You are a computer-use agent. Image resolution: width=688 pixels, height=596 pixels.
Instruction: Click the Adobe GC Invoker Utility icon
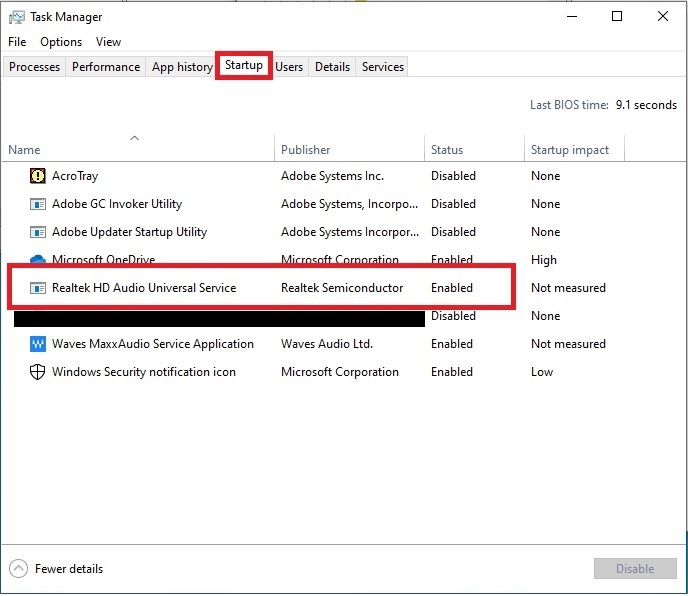point(38,204)
